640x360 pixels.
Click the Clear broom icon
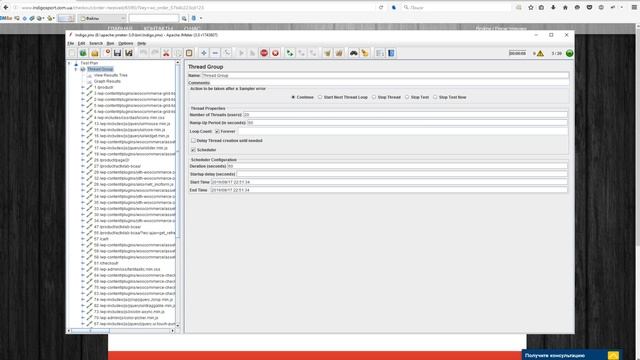click(x=327, y=53)
